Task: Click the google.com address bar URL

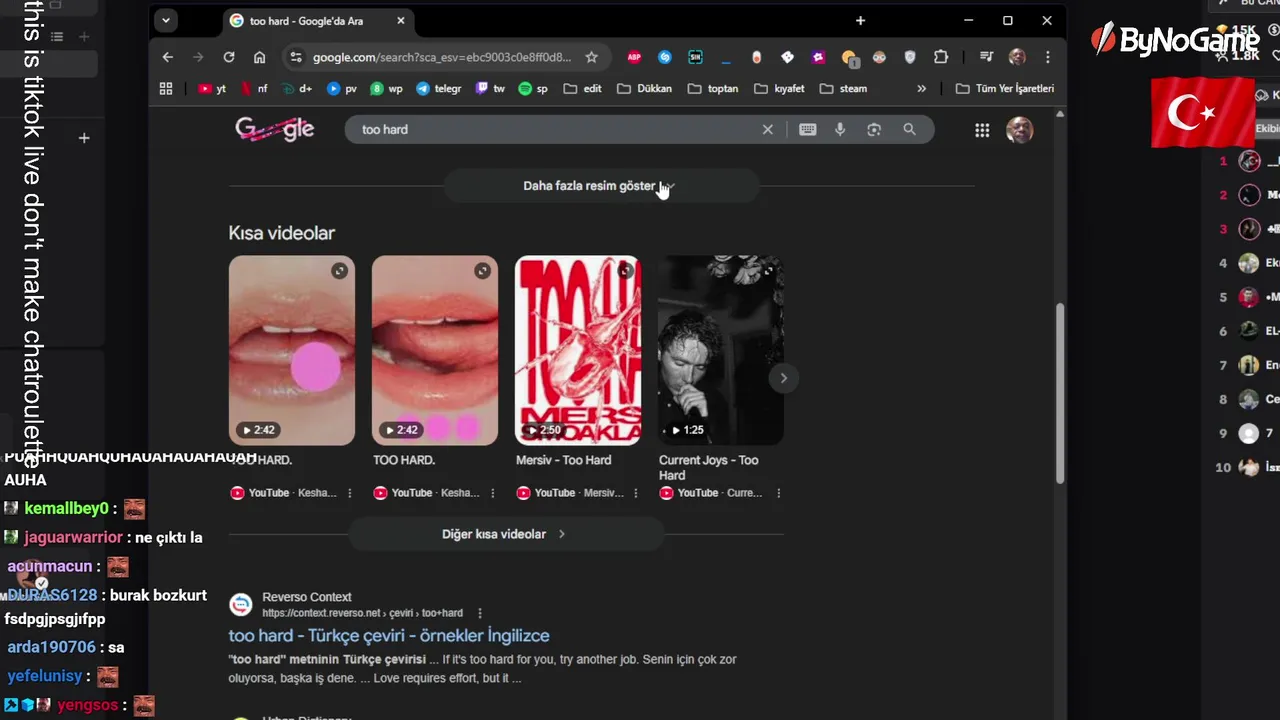Action: [442, 57]
